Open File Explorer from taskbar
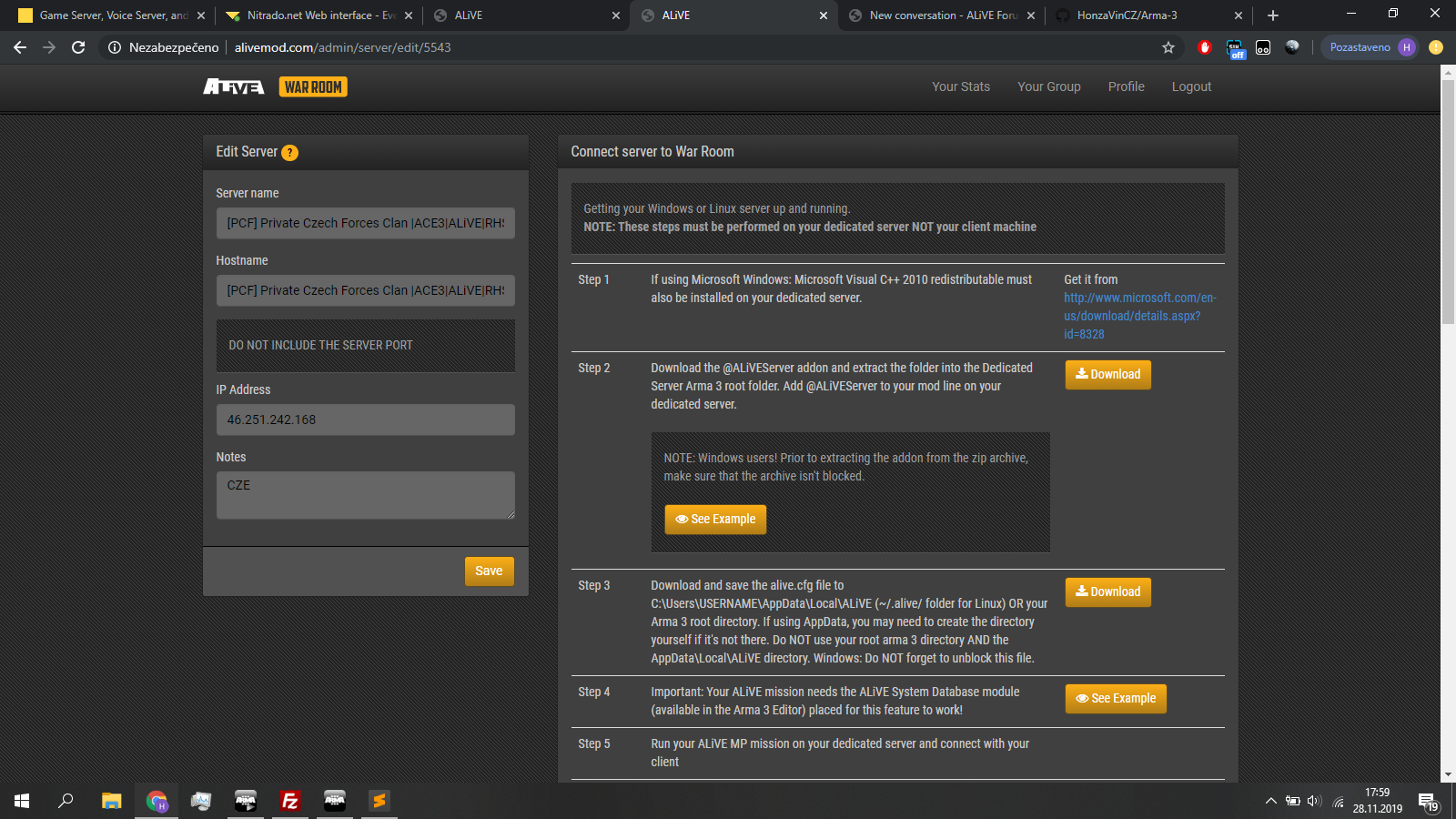Image resolution: width=1456 pixels, height=819 pixels. pyautogui.click(x=111, y=801)
